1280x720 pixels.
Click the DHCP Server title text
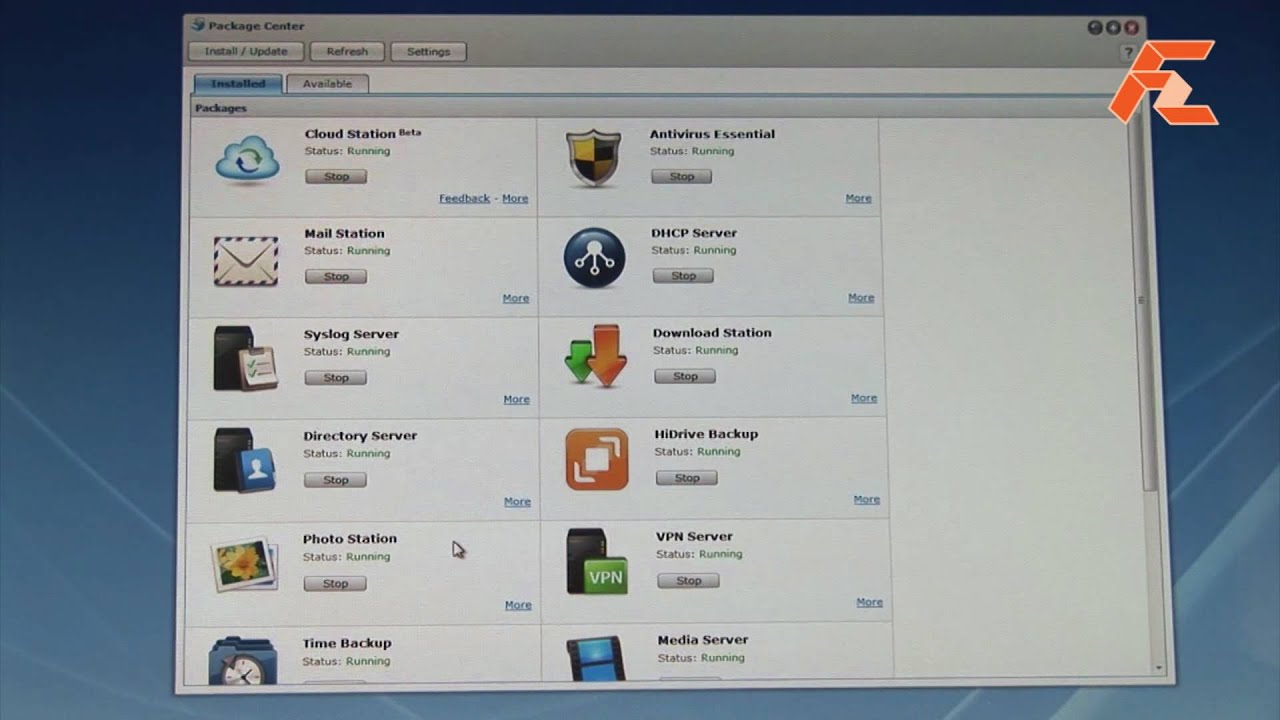pos(694,233)
